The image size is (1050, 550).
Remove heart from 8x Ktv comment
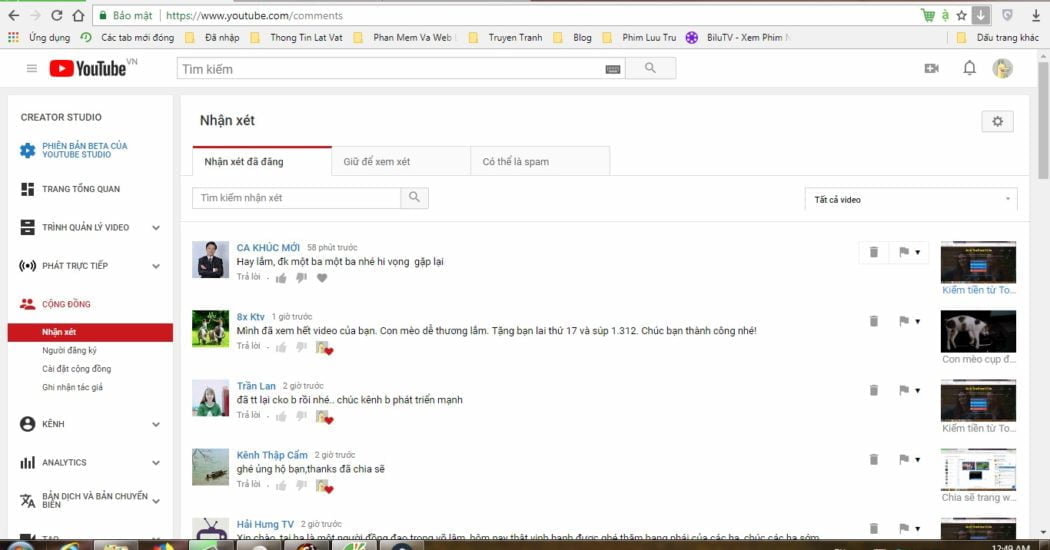click(x=324, y=348)
